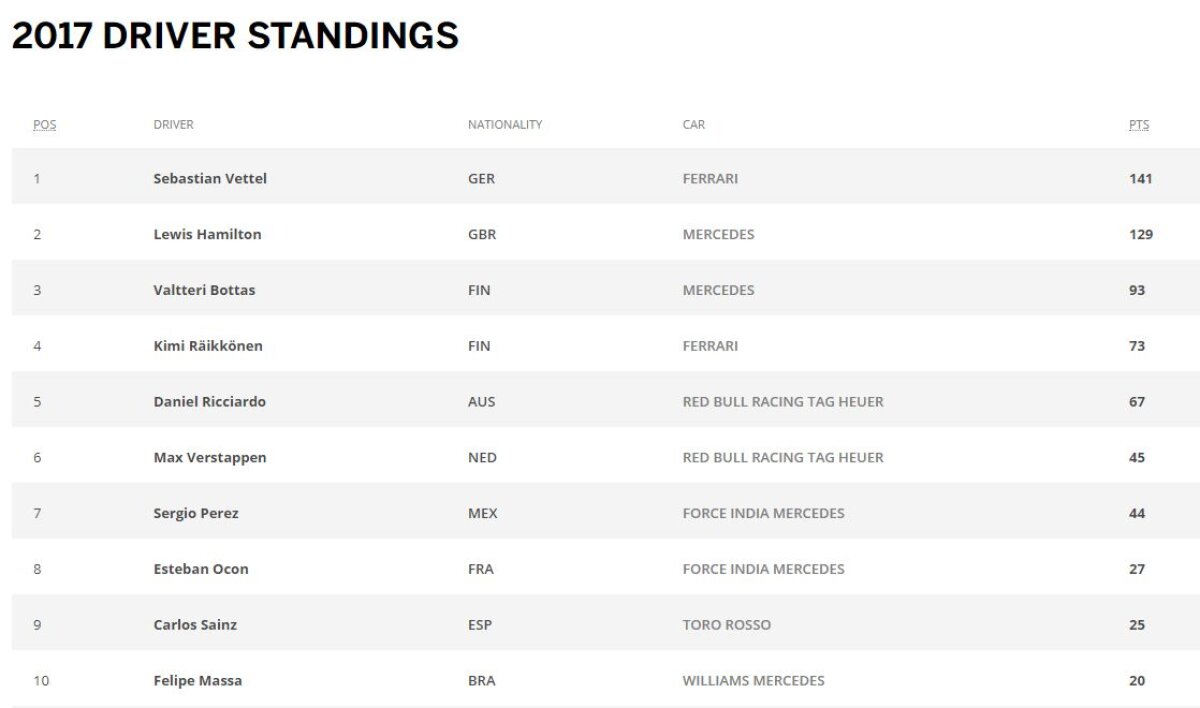The width and height of the screenshot is (1200, 708).
Task: Open the Toro Rosso team link
Action: tap(726, 625)
